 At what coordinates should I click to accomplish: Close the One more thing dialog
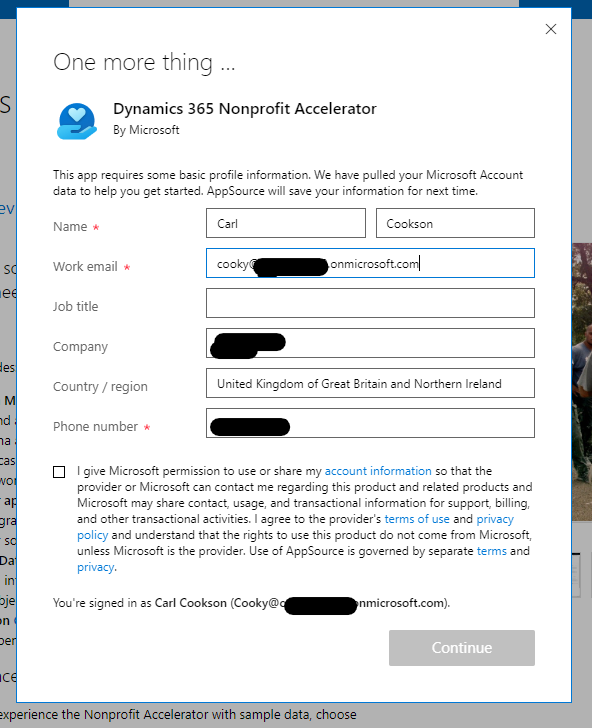coord(551,29)
